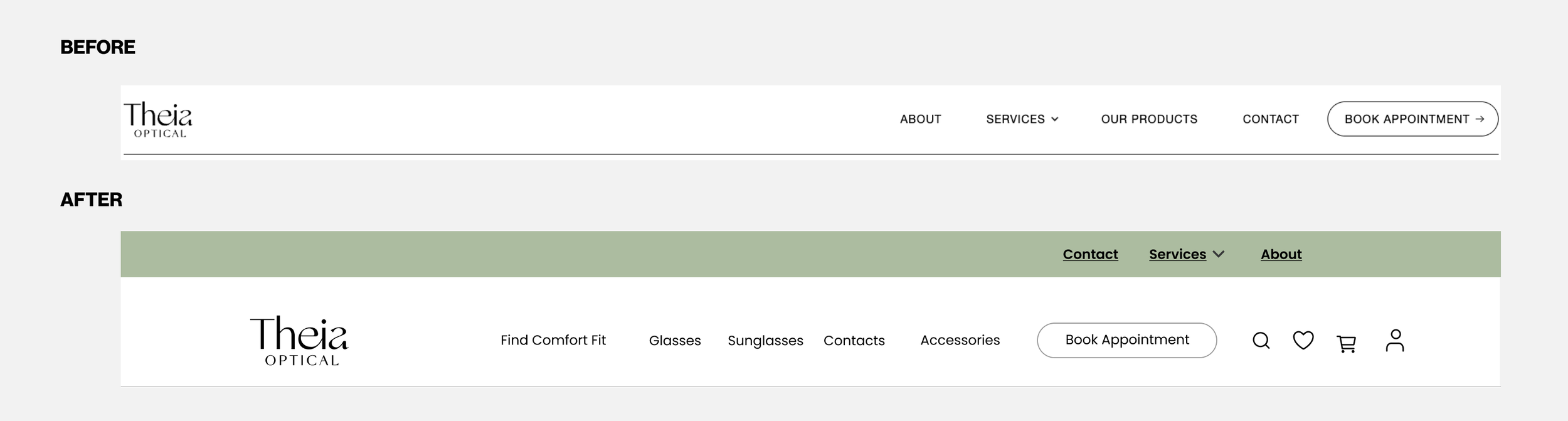Open the uppercase SERVICES menu
This screenshot has width=1568, height=421.
tap(1015, 119)
